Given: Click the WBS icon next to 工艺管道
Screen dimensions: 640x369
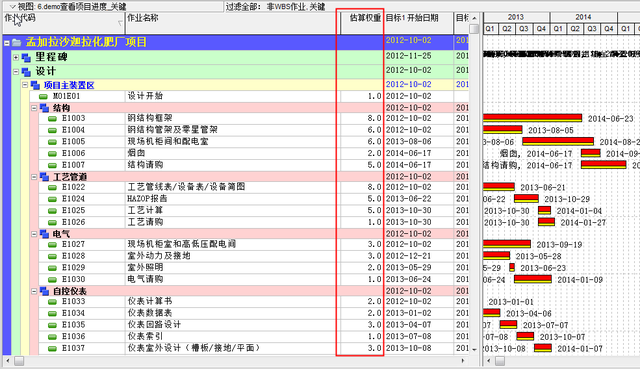Looking at the screenshot, I should [44, 177].
